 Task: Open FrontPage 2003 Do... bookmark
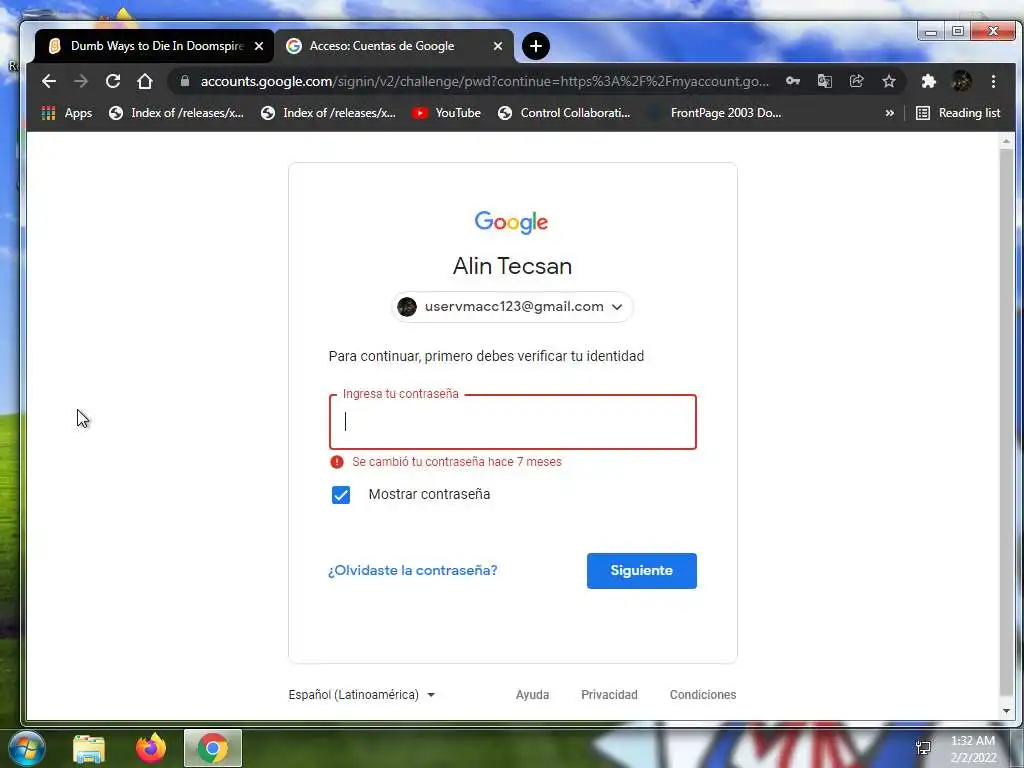714,113
